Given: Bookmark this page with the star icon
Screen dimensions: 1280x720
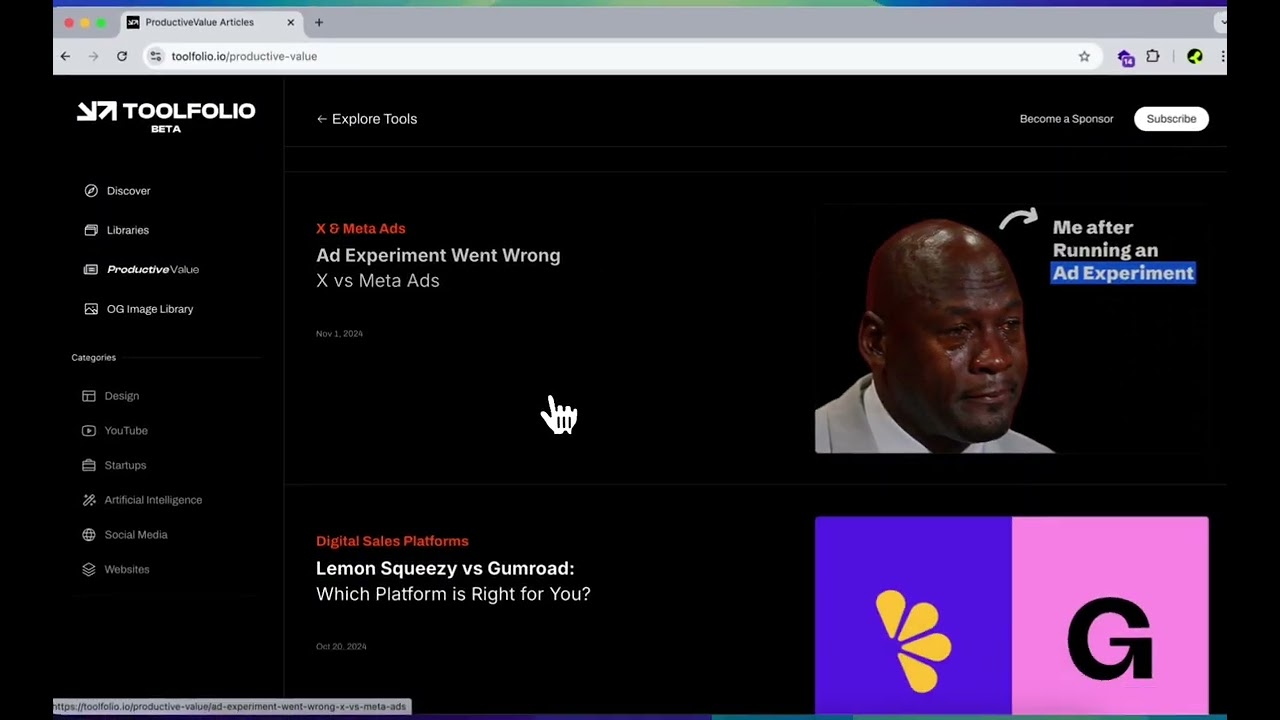Looking at the screenshot, I should pos(1084,57).
